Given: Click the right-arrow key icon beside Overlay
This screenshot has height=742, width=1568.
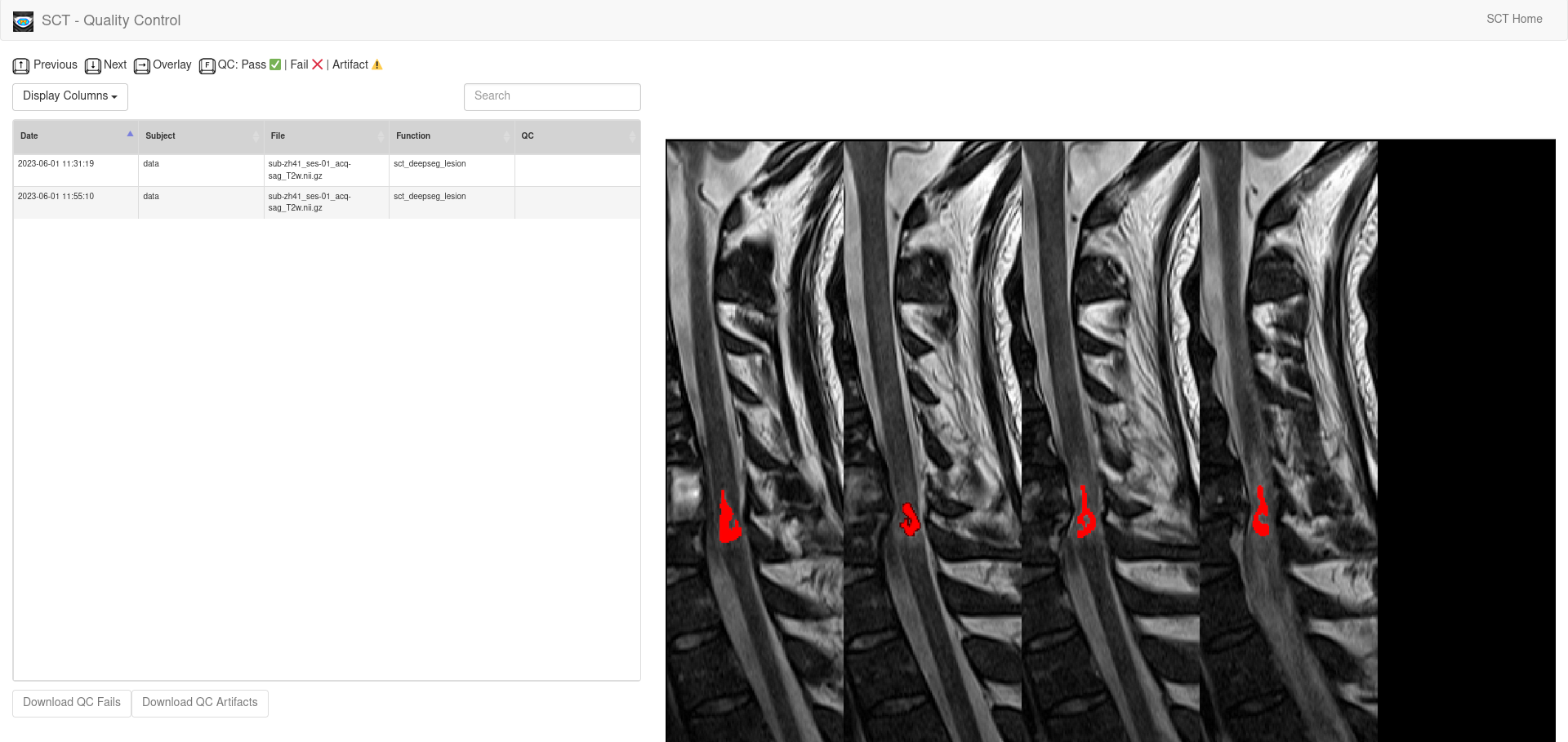Looking at the screenshot, I should coord(142,66).
